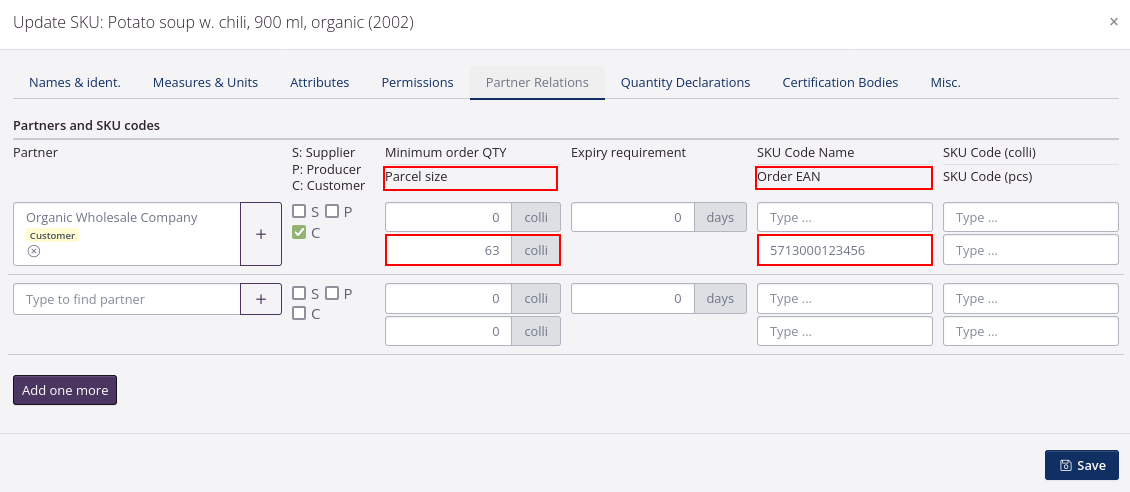Click minimum order QTY field in the empty partner row
Screen dimensions: 1130x492
449,299
